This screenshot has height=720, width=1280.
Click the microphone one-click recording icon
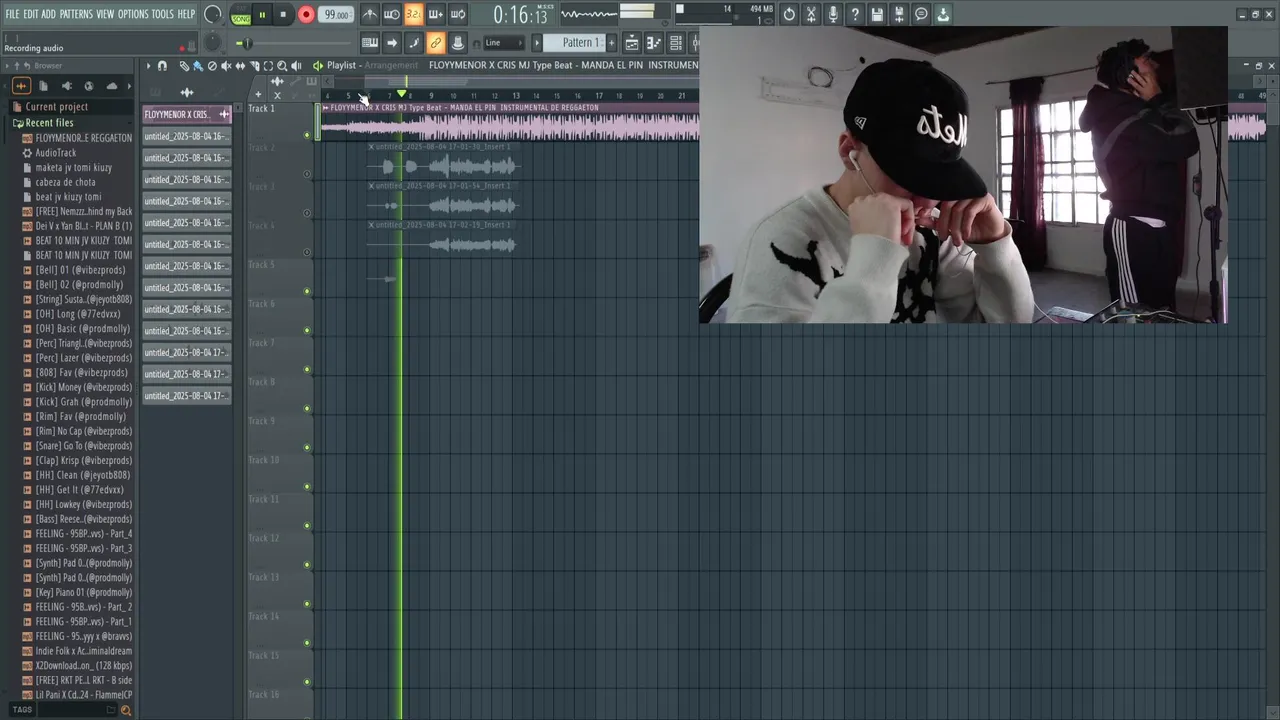(x=833, y=14)
